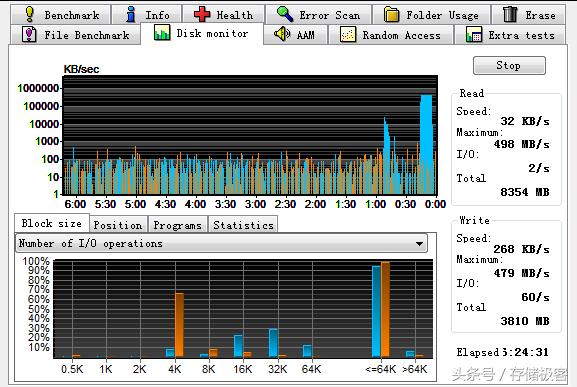This screenshot has width=577, height=387.
Task: Click the tall blue read spike in graph
Action: pyautogui.click(x=426, y=144)
